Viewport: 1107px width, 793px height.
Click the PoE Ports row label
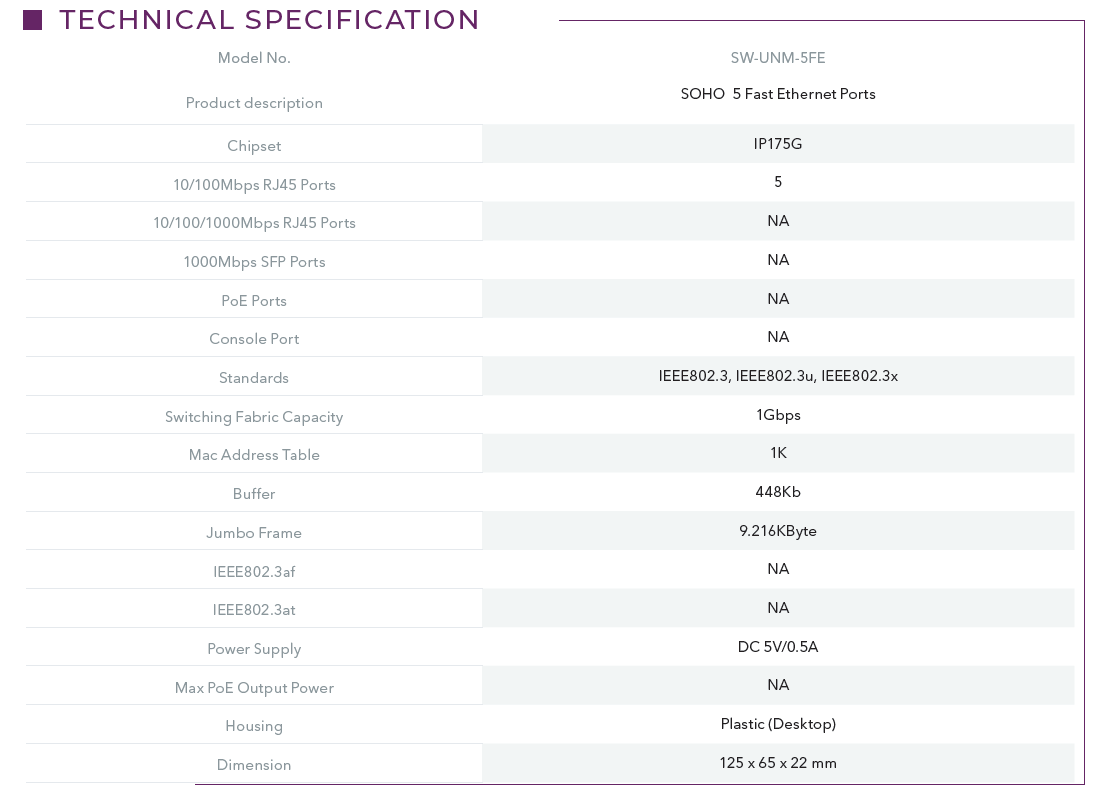[254, 301]
